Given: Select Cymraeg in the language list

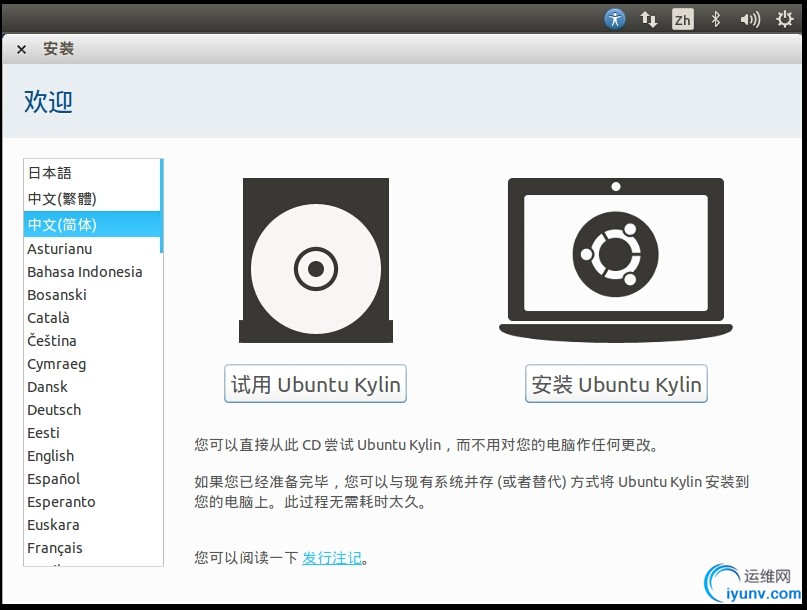Looking at the screenshot, I should (x=92, y=364).
